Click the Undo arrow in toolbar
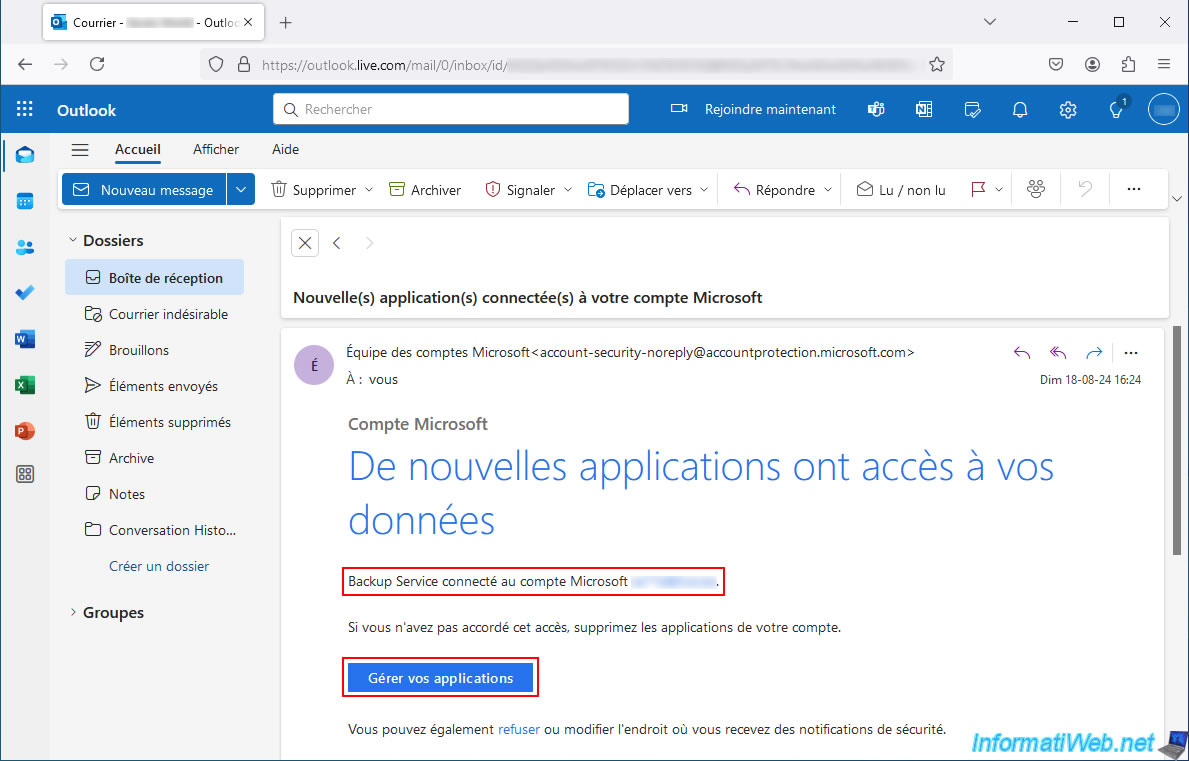The width and height of the screenshot is (1189, 761). pos(1085,189)
